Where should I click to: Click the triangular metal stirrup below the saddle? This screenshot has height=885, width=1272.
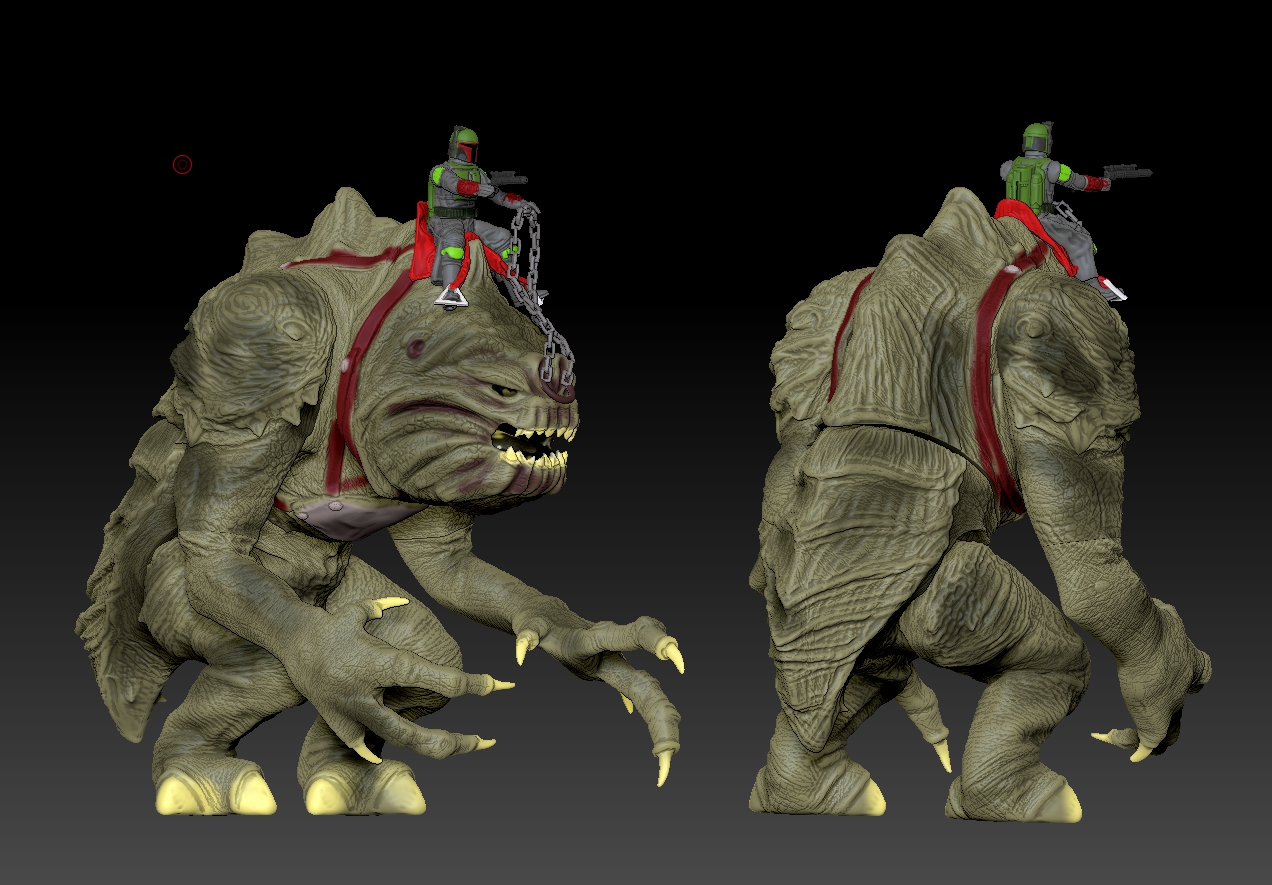click(449, 297)
